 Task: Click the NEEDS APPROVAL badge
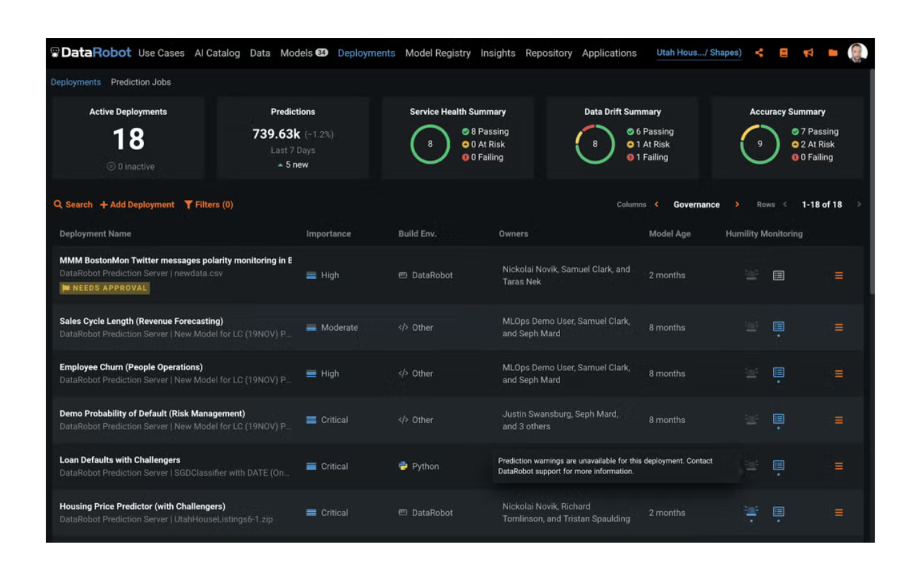104,288
